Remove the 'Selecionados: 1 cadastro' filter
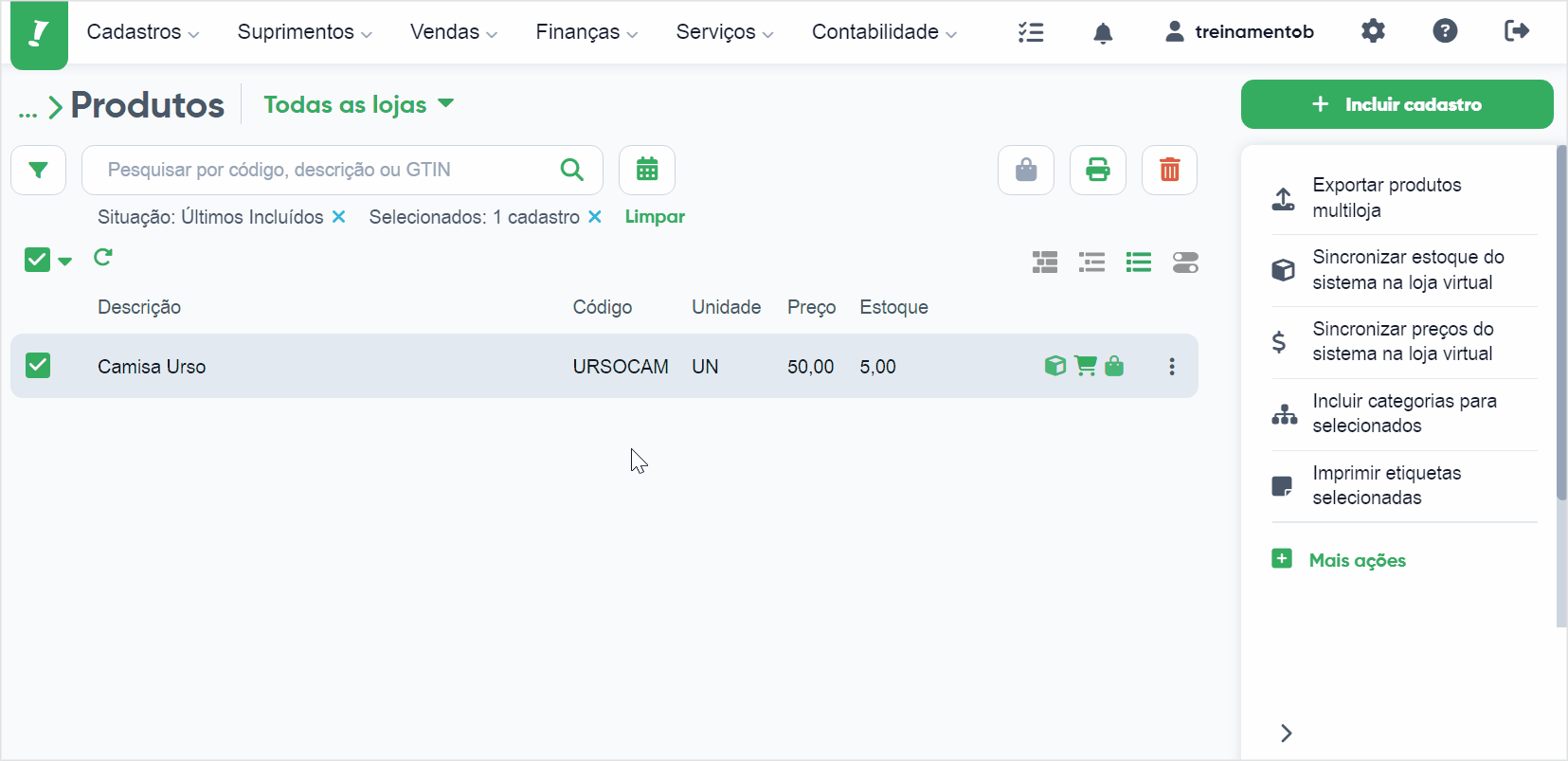The image size is (1568, 761). pyautogui.click(x=595, y=217)
